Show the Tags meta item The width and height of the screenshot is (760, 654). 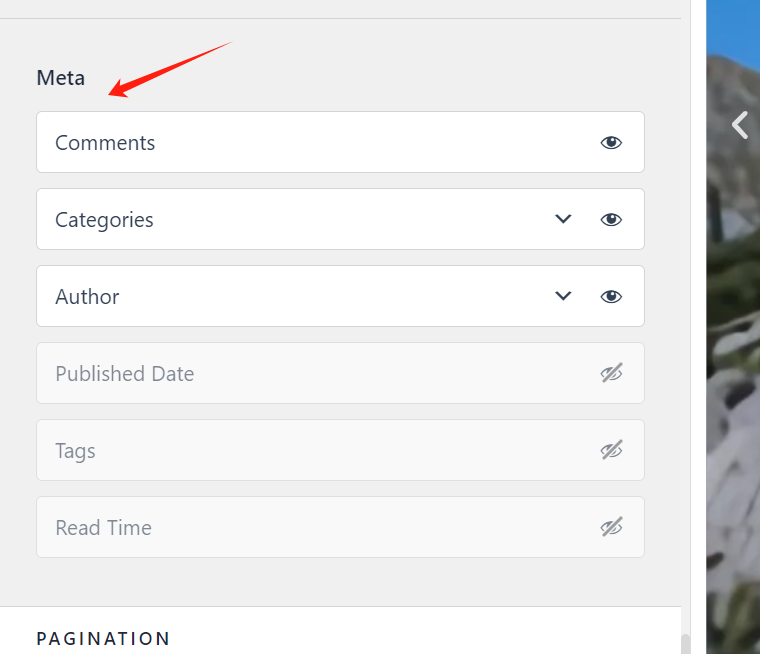(x=611, y=451)
